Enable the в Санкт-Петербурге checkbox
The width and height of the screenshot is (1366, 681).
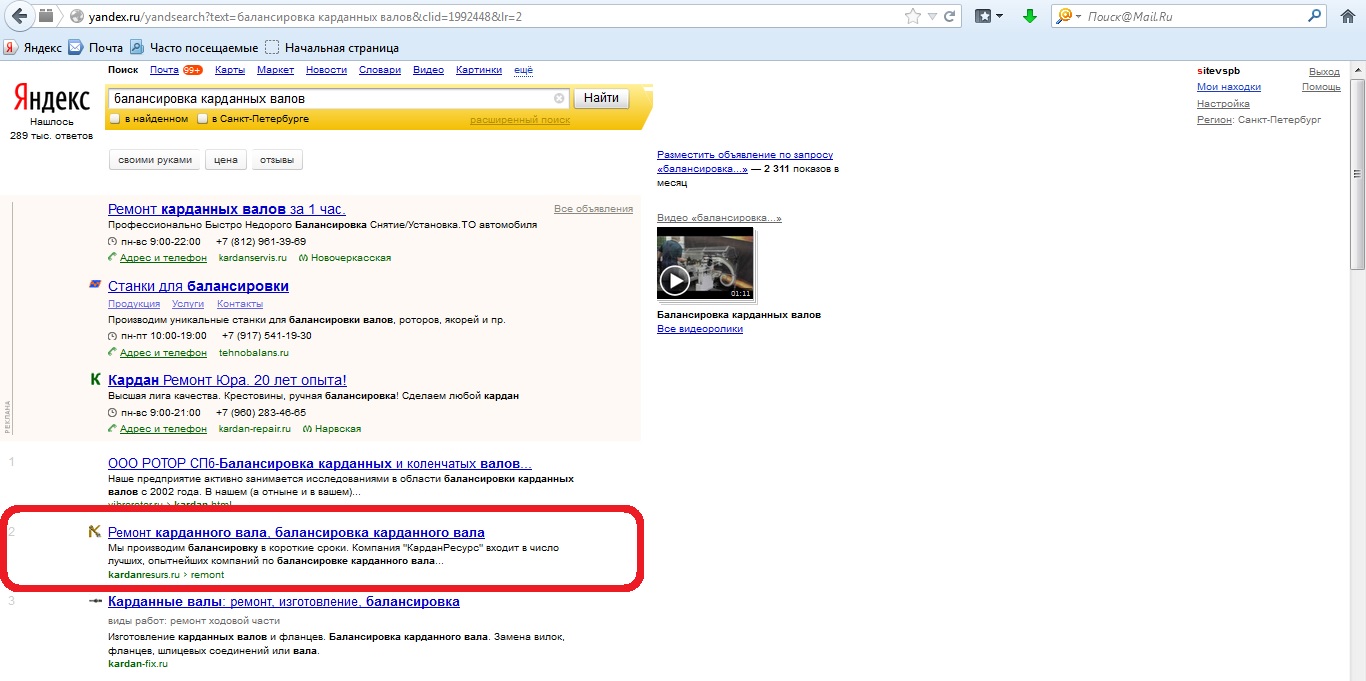pos(203,119)
